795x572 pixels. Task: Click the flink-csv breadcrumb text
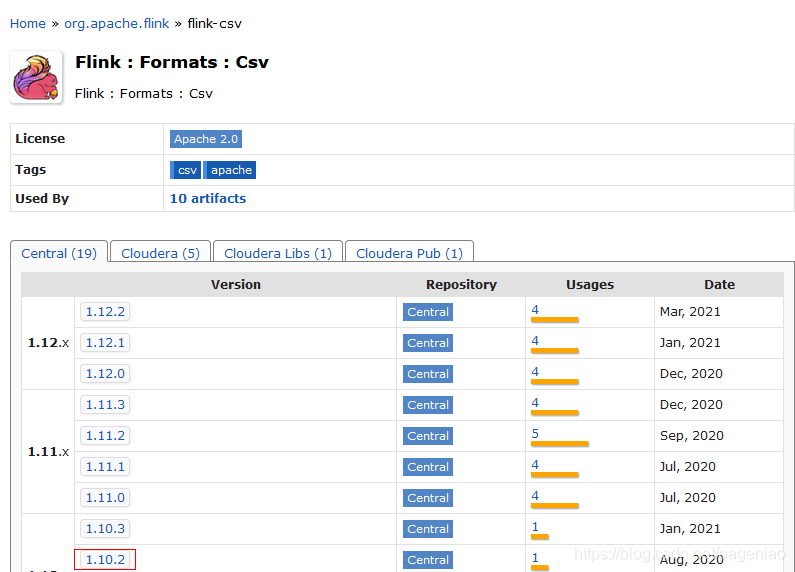[x=214, y=23]
